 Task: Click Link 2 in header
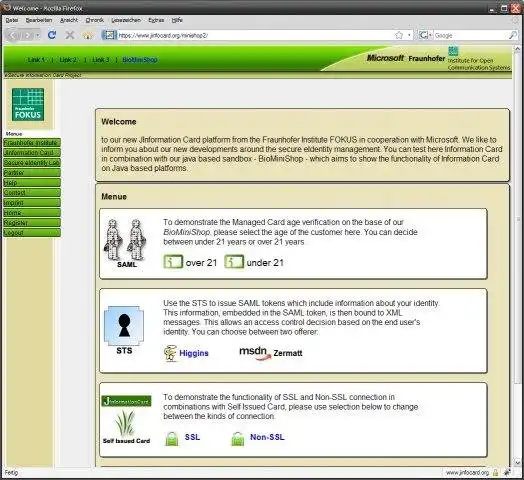pyautogui.click(x=68, y=60)
